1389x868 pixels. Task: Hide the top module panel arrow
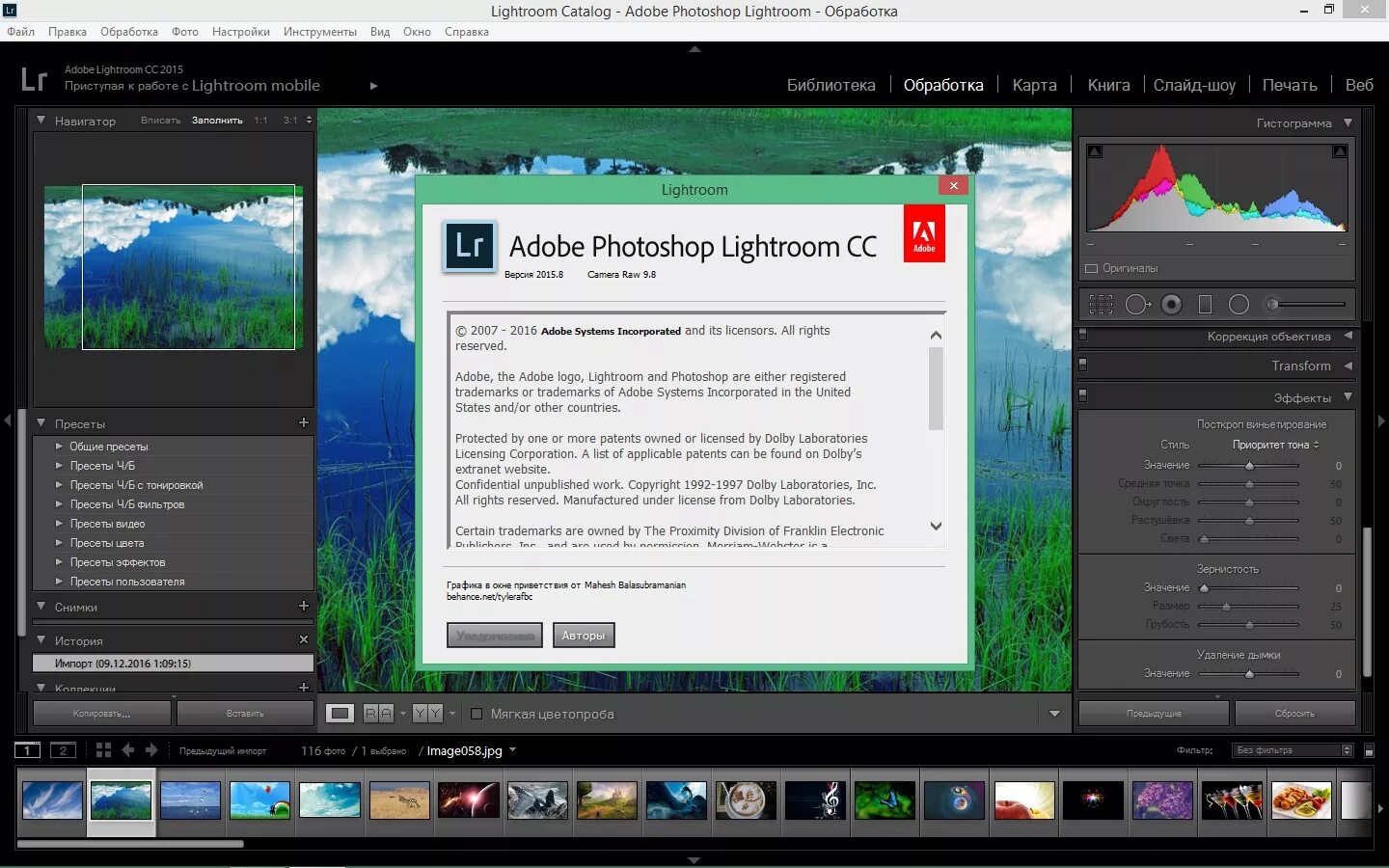(x=694, y=49)
